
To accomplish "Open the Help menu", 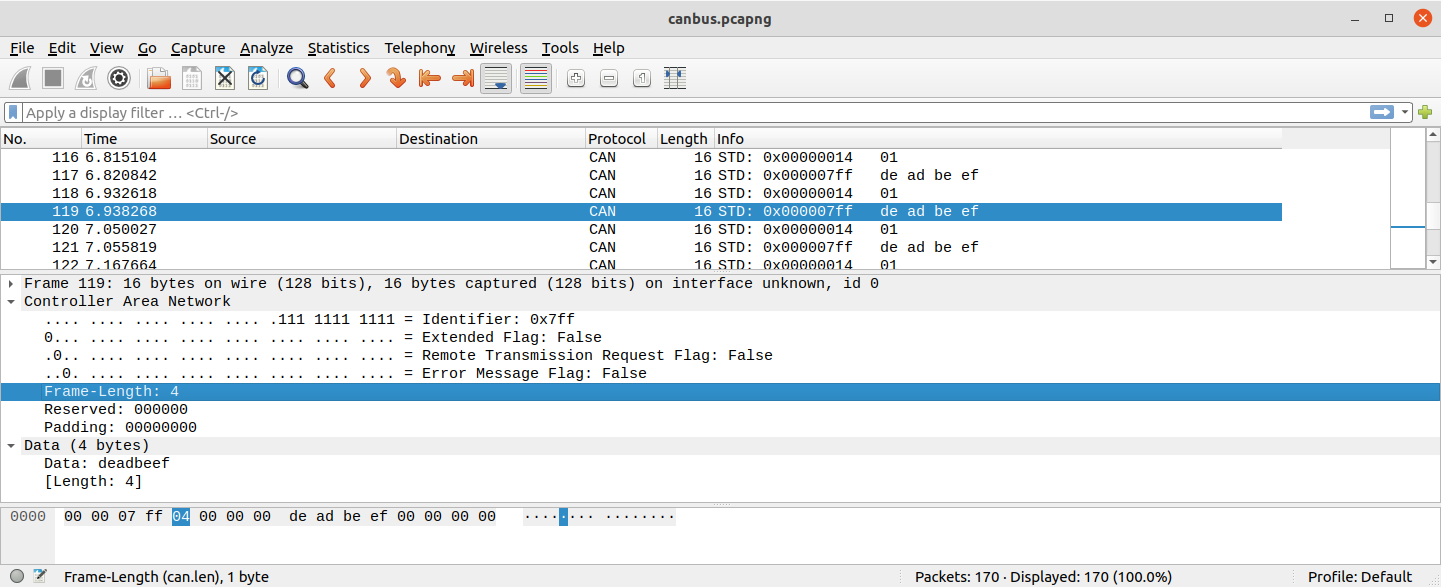I will (x=608, y=48).
